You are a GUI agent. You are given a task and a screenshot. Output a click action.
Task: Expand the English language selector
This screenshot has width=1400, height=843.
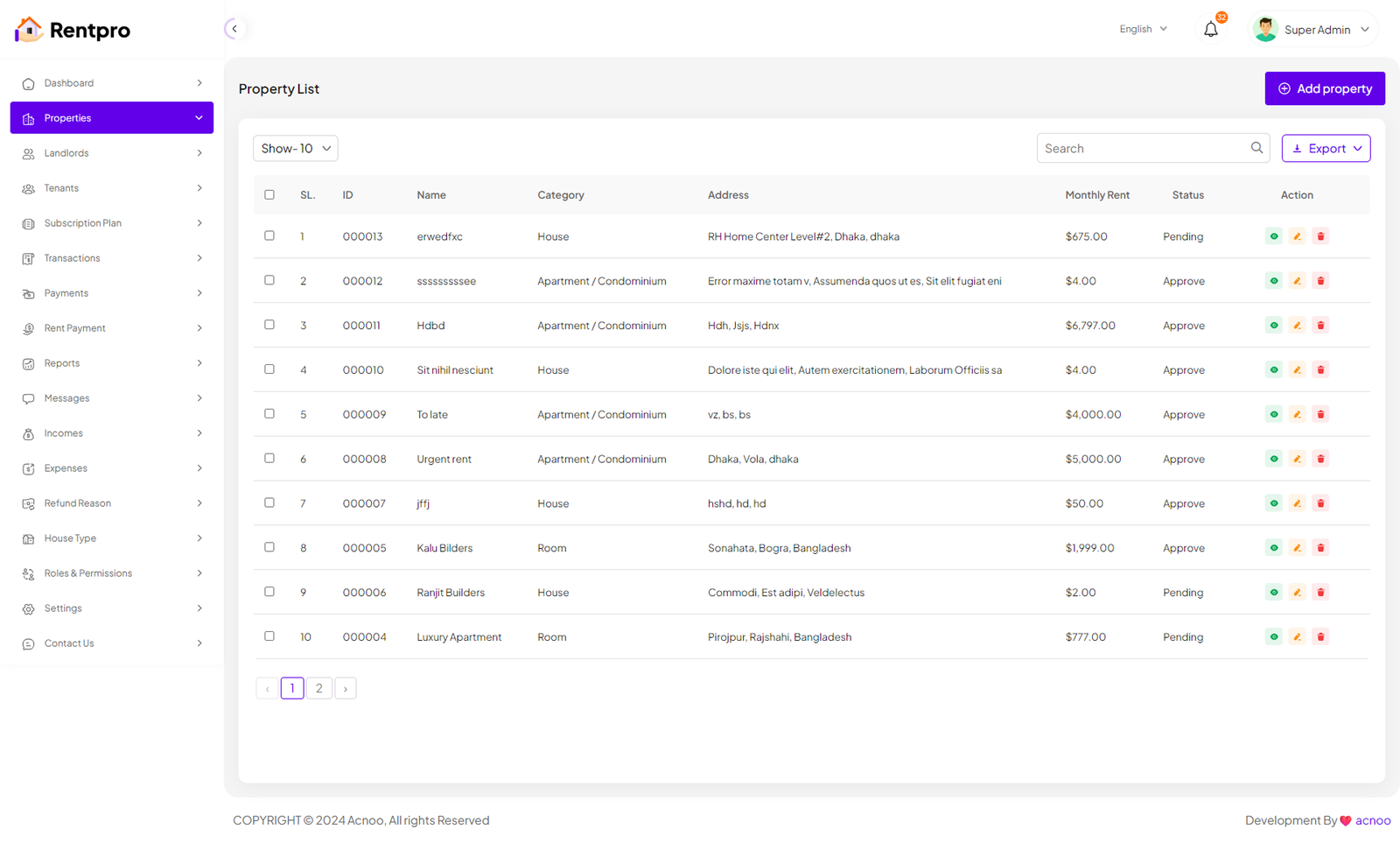click(1143, 29)
